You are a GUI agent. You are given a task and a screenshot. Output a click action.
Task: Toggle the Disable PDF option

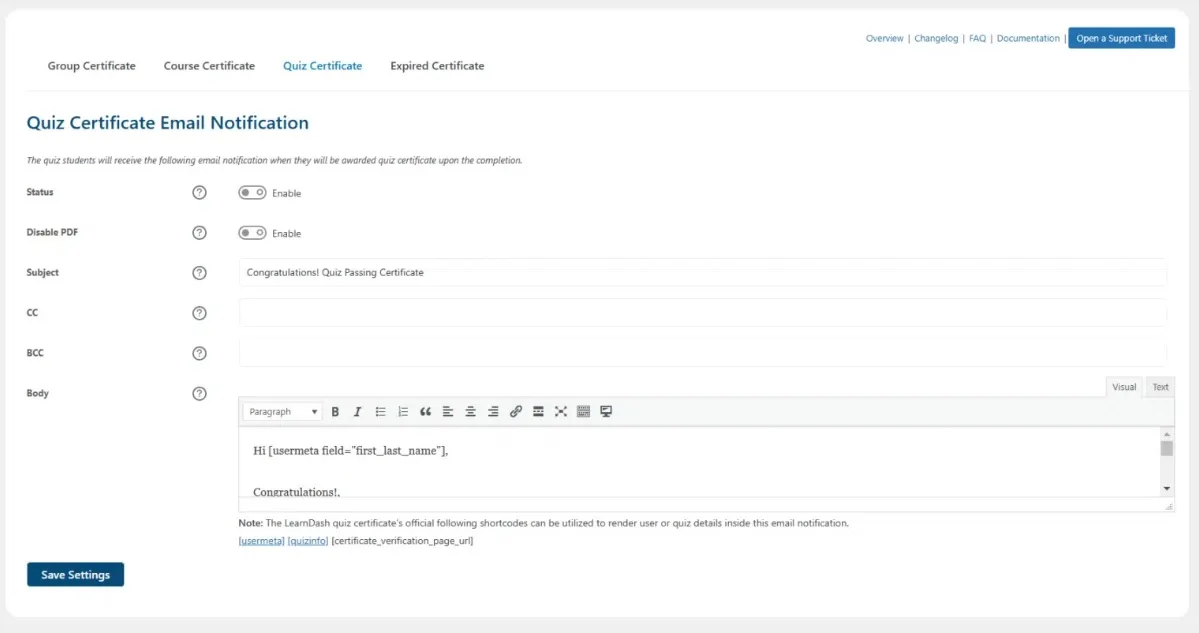(x=251, y=232)
